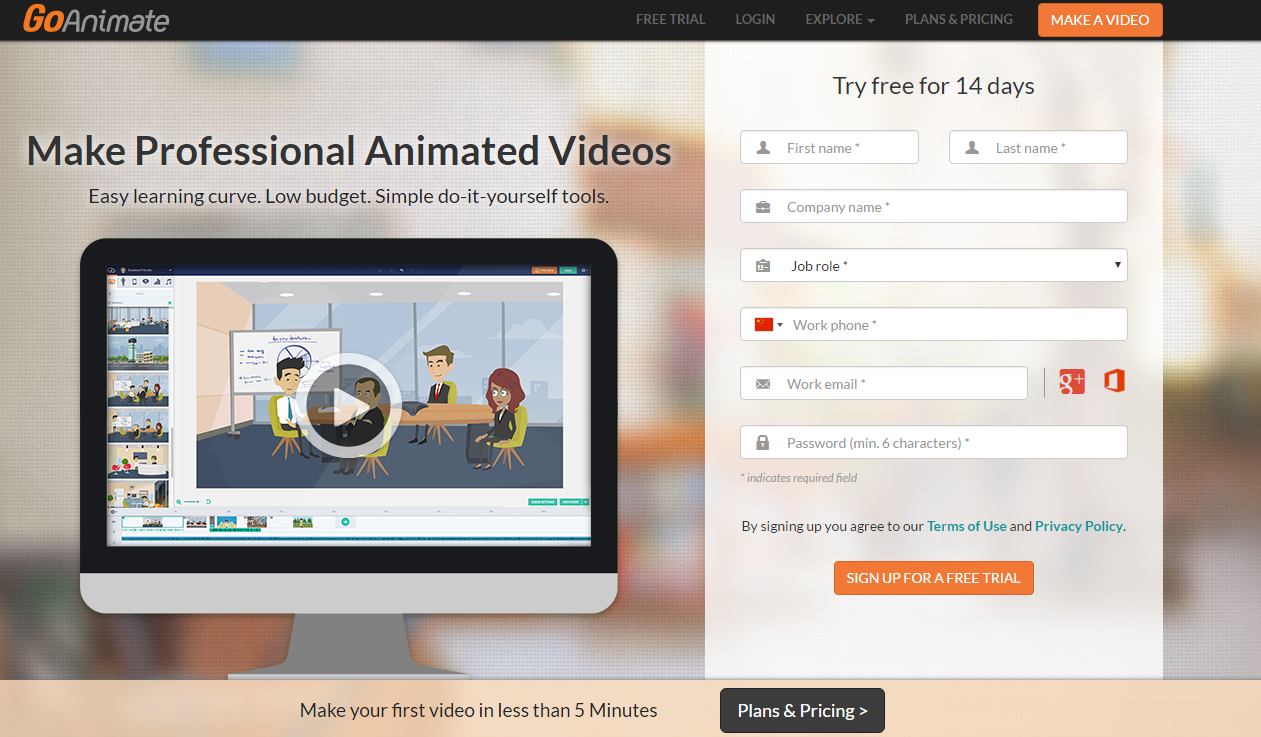Screen dimensions: 1261x737
Task: Click the orange MAKE A VIDEO button
Action: pos(1100,20)
